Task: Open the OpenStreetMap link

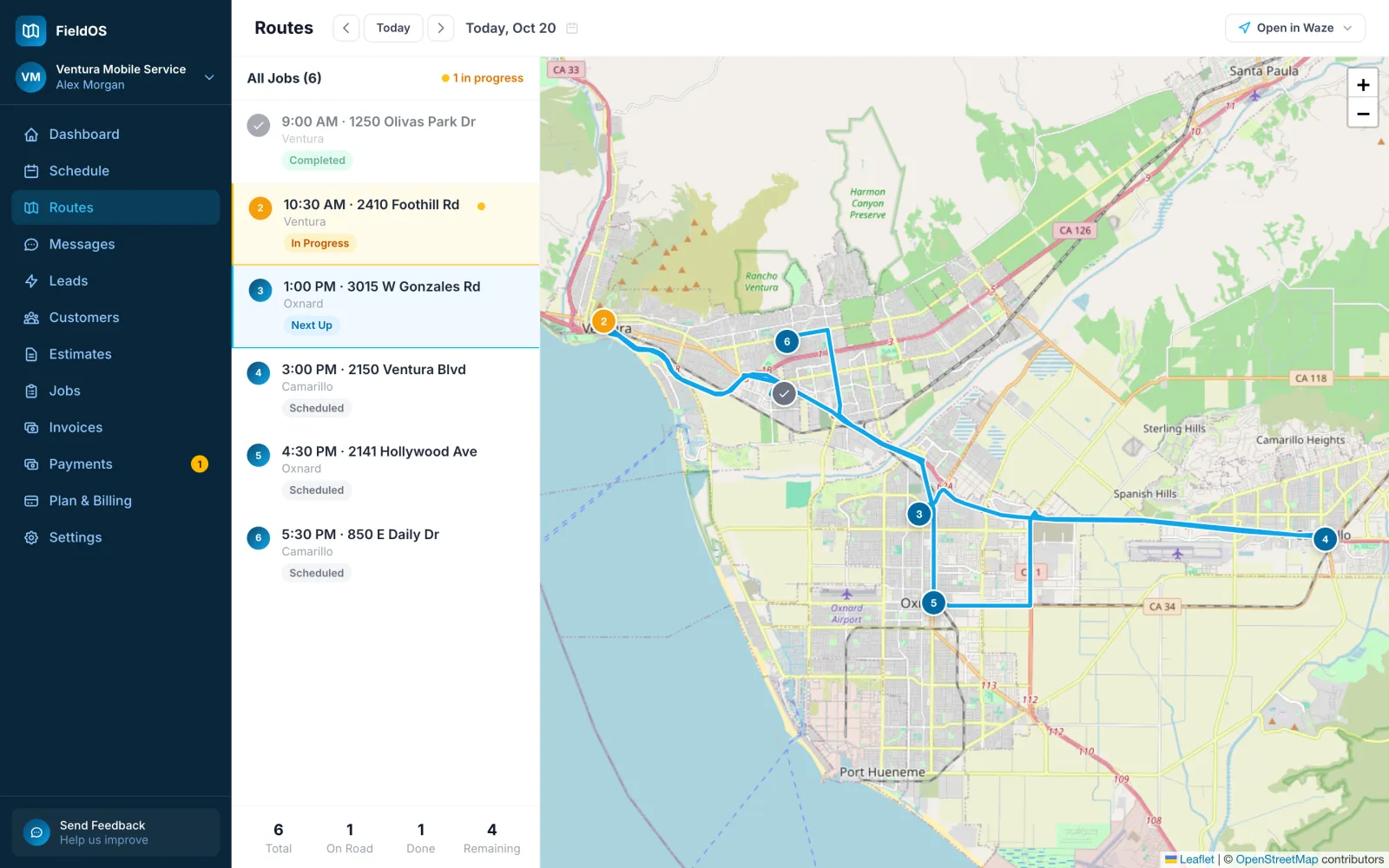Action: [1276, 859]
